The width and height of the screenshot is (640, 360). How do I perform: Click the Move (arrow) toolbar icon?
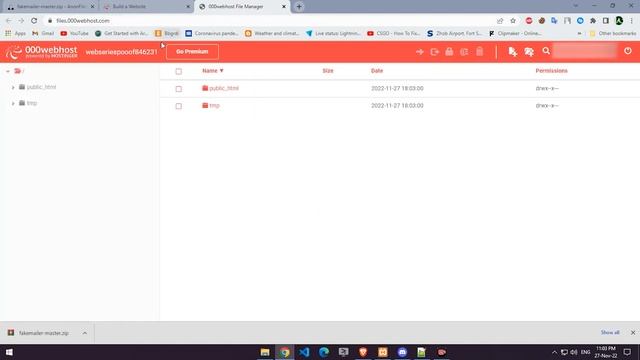420,52
